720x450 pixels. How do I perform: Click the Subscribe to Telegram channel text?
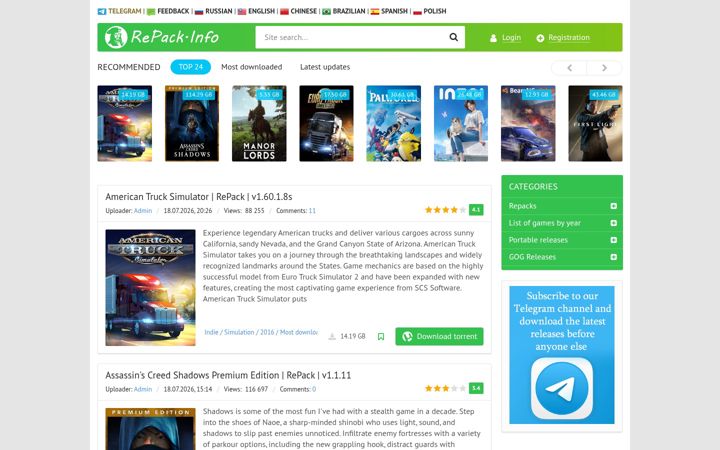tap(562, 321)
